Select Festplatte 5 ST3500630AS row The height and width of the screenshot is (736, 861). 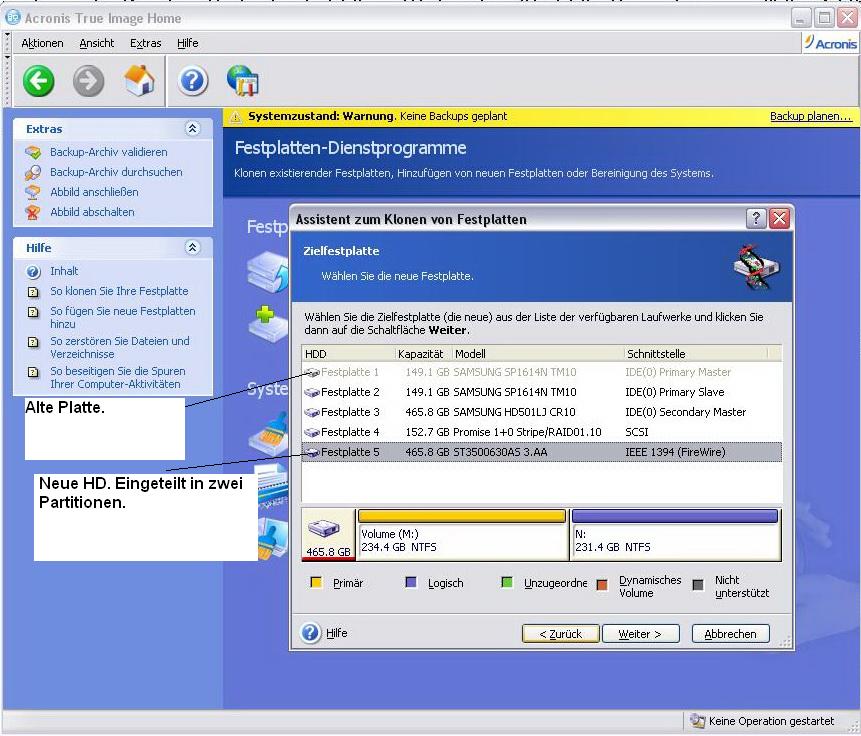541,452
